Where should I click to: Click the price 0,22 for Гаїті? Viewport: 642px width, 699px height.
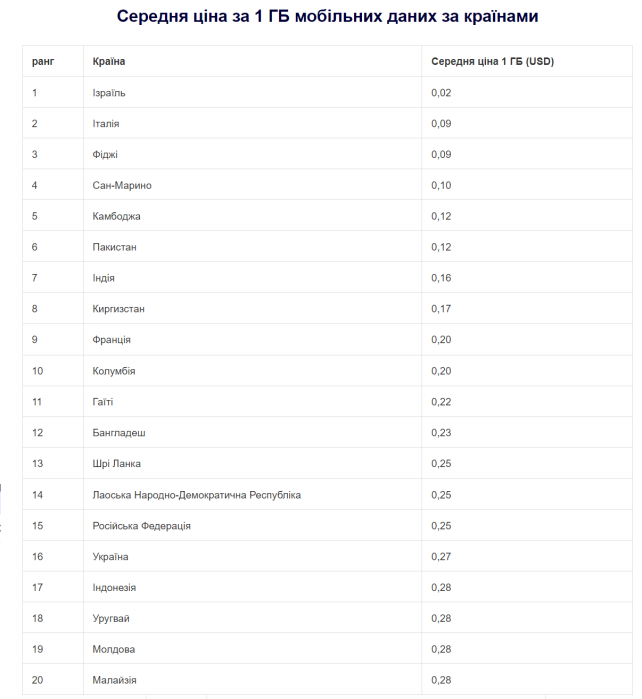[x=441, y=402]
